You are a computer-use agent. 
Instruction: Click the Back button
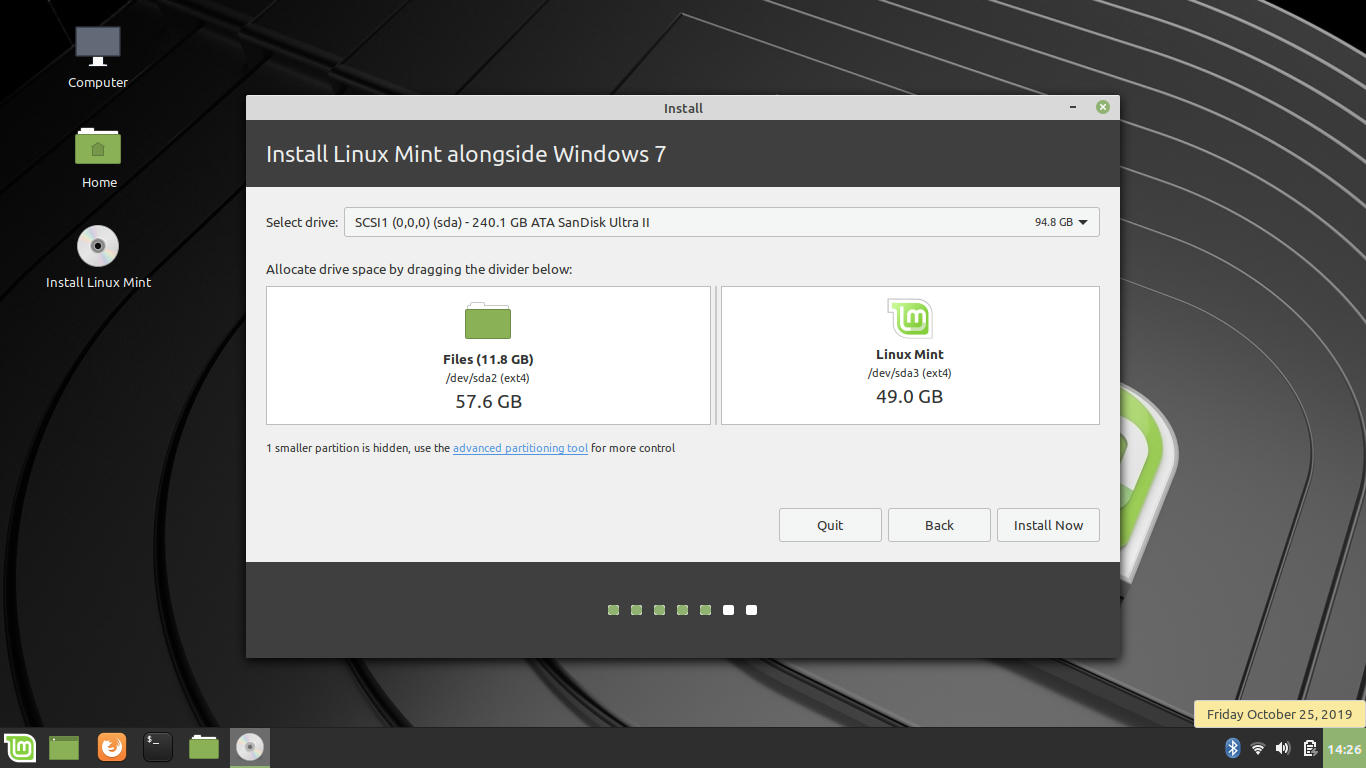(x=939, y=525)
